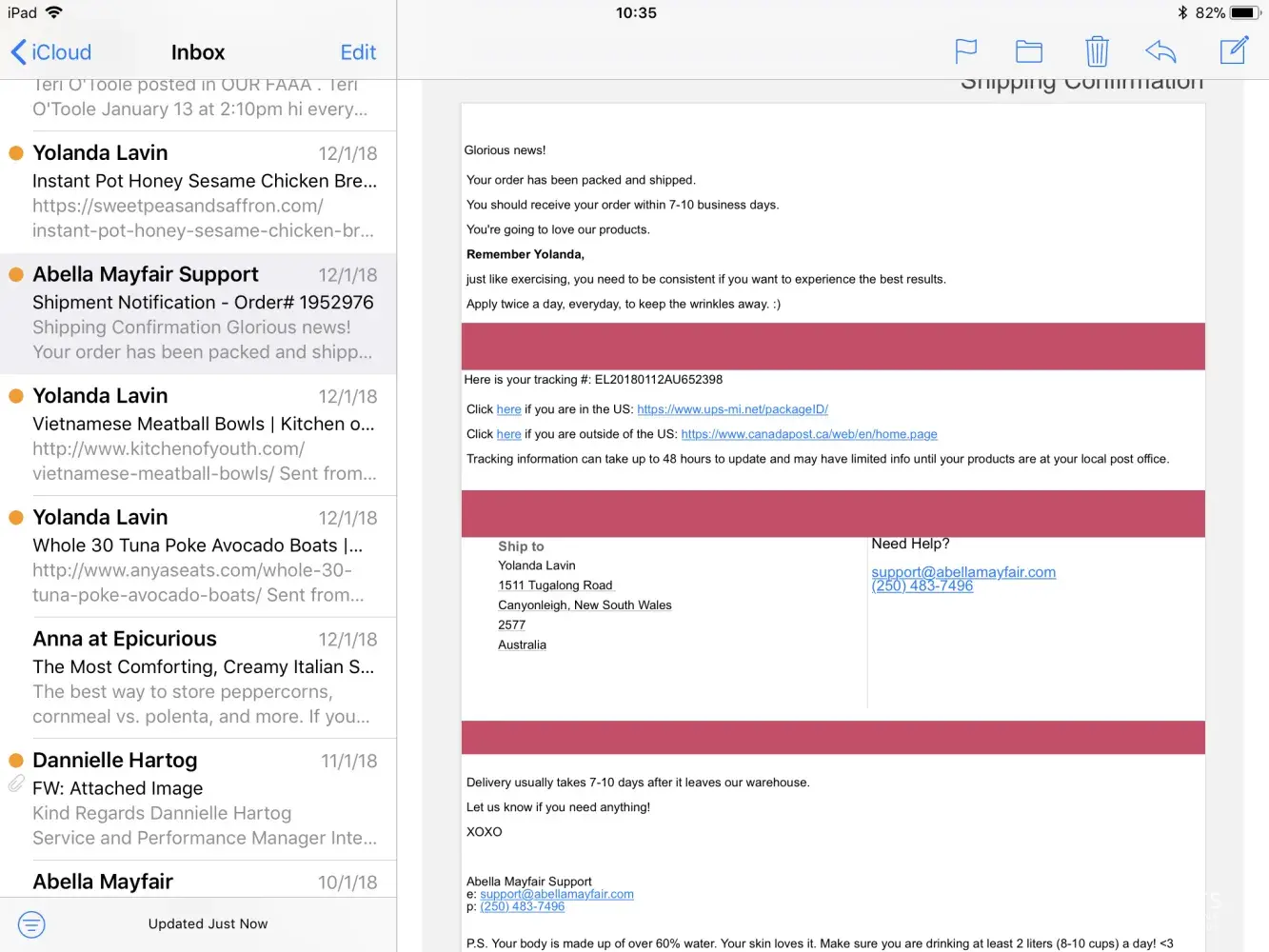1269x952 pixels.
Task: Move message using the folder icon
Action: coord(1028,51)
